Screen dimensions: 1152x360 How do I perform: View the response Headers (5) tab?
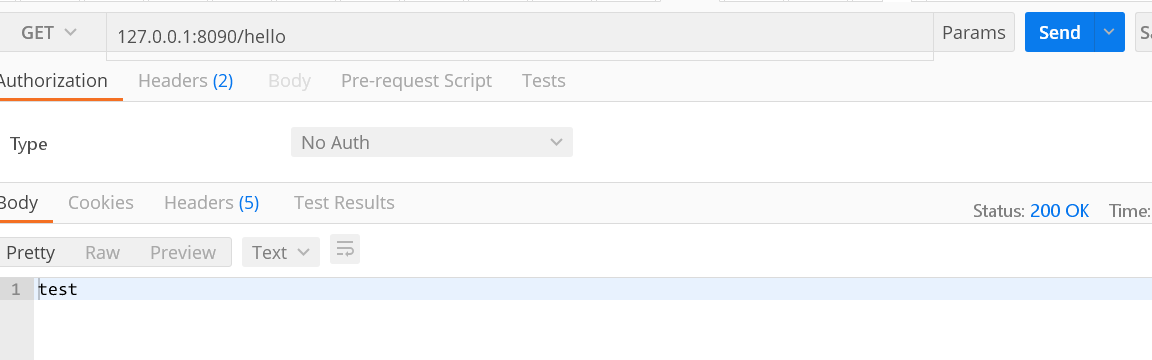(212, 203)
